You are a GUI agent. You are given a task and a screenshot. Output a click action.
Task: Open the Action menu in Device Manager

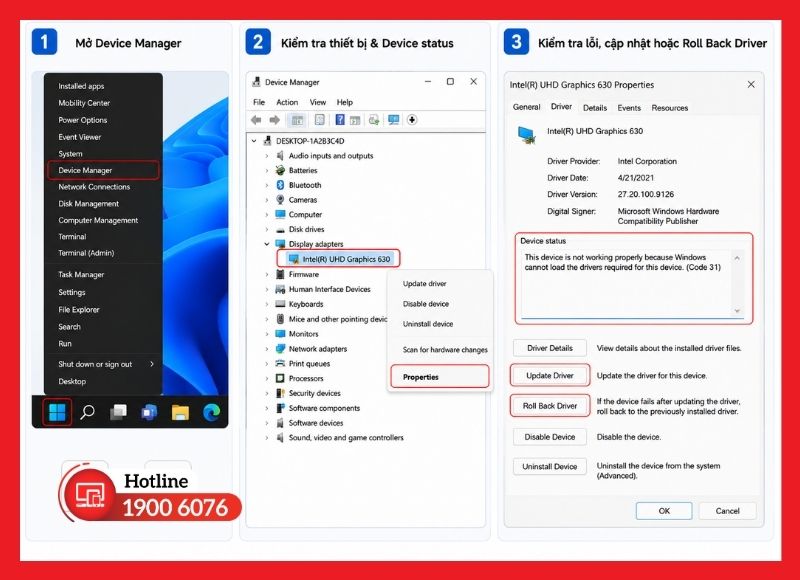click(287, 102)
